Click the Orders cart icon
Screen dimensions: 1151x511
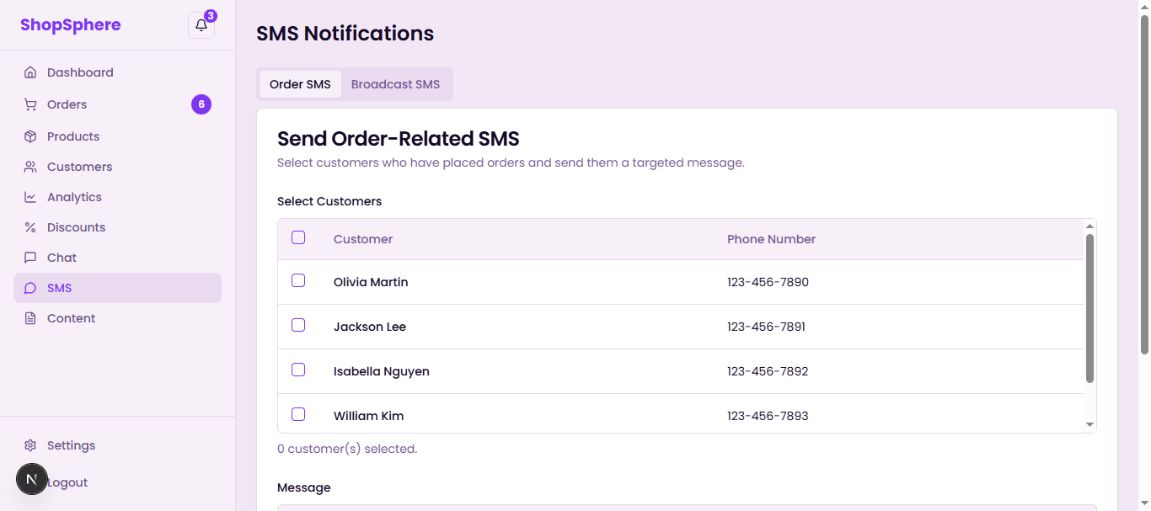(x=30, y=105)
